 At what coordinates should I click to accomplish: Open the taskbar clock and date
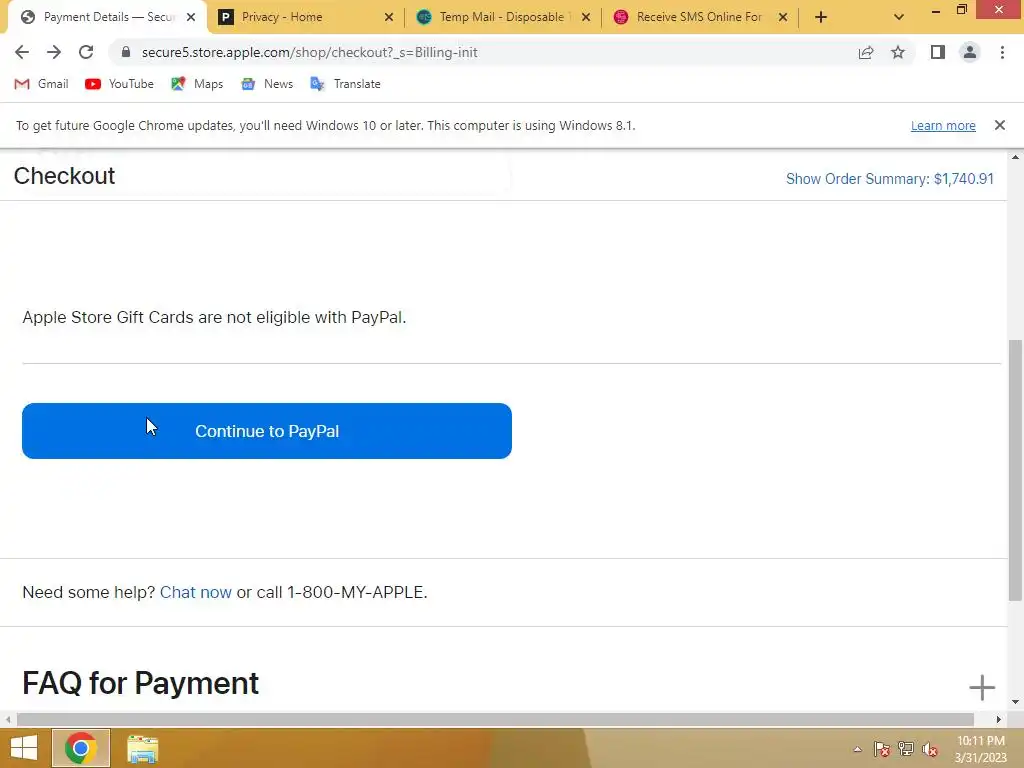point(980,749)
